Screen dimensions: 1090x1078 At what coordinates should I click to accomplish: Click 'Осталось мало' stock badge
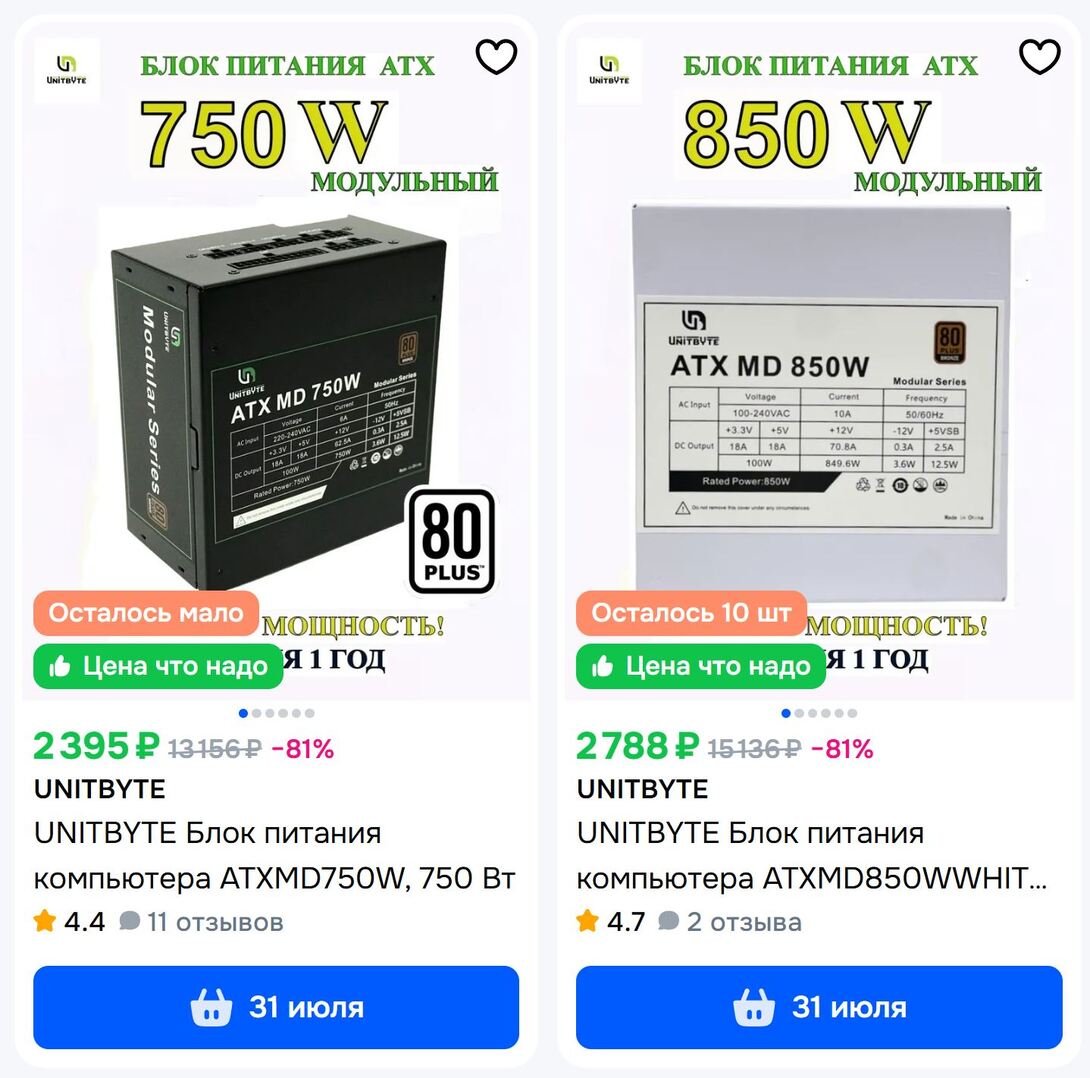pyautogui.click(x=146, y=613)
